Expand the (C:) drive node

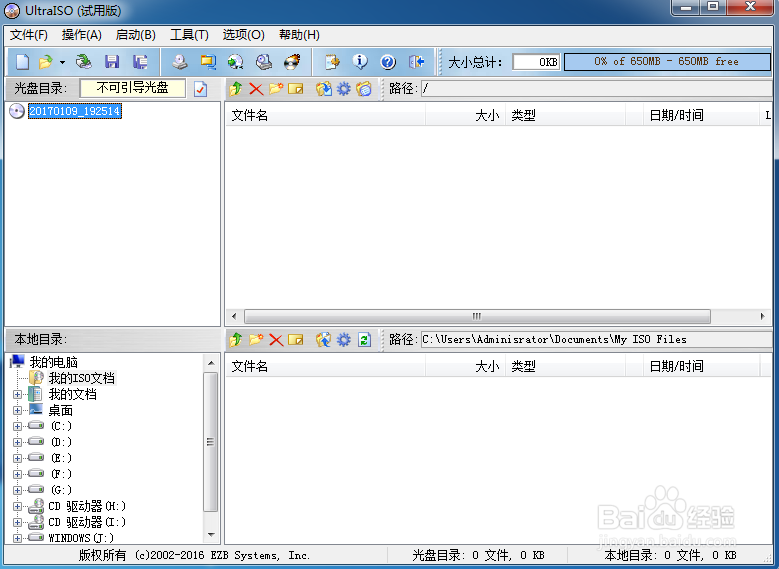click(x=17, y=426)
